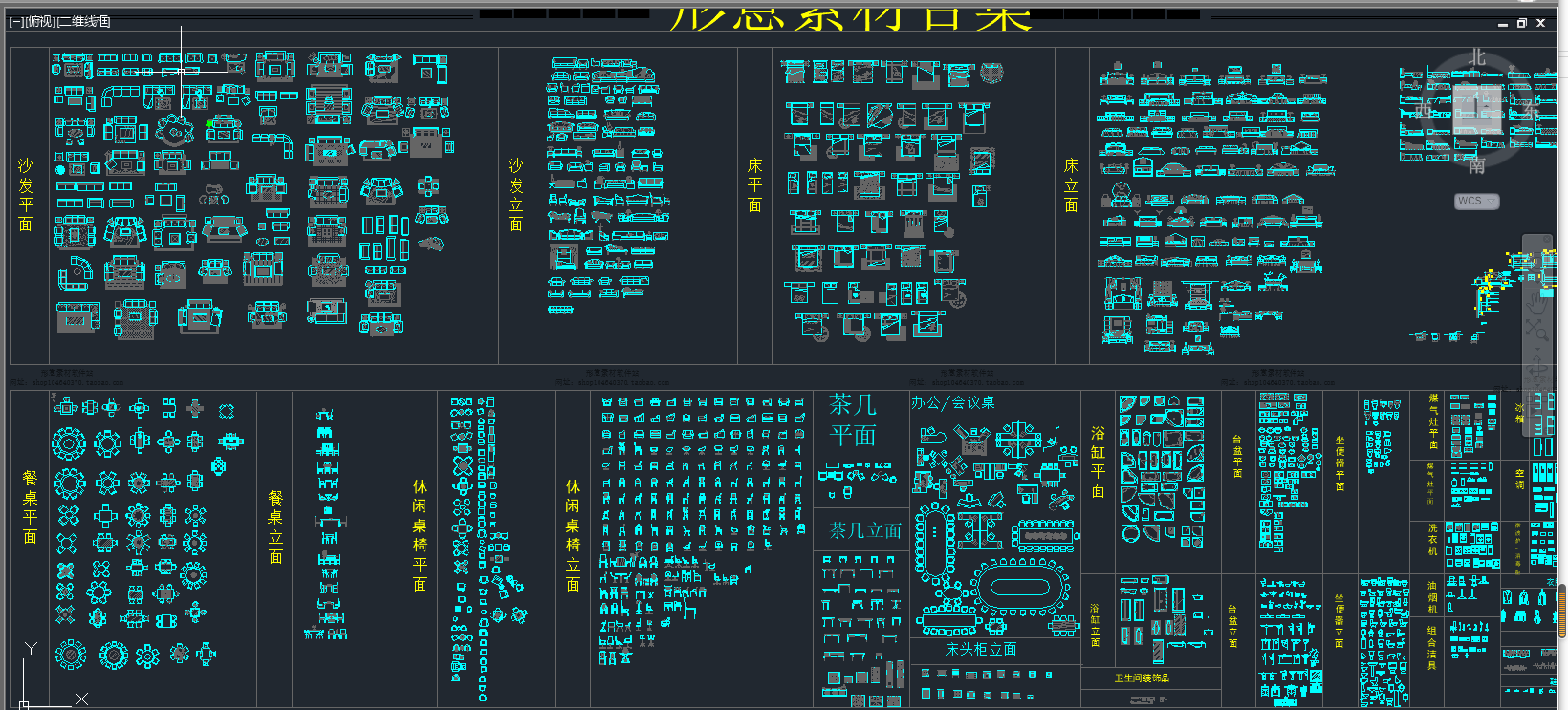Activate the Zoom Extents tool in navigation bar

coord(1536,329)
